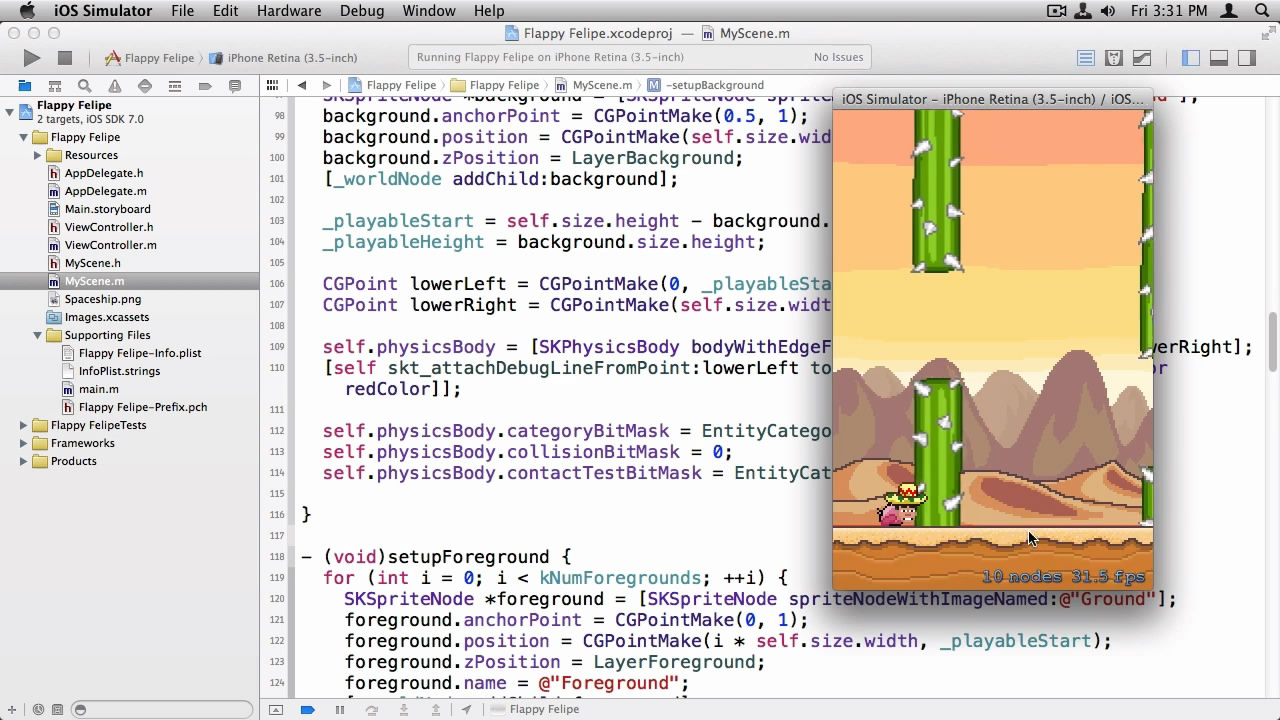Screen dimensions: 1280x720
Task: Go forward with the jump bar right arrow
Action: [326, 86]
